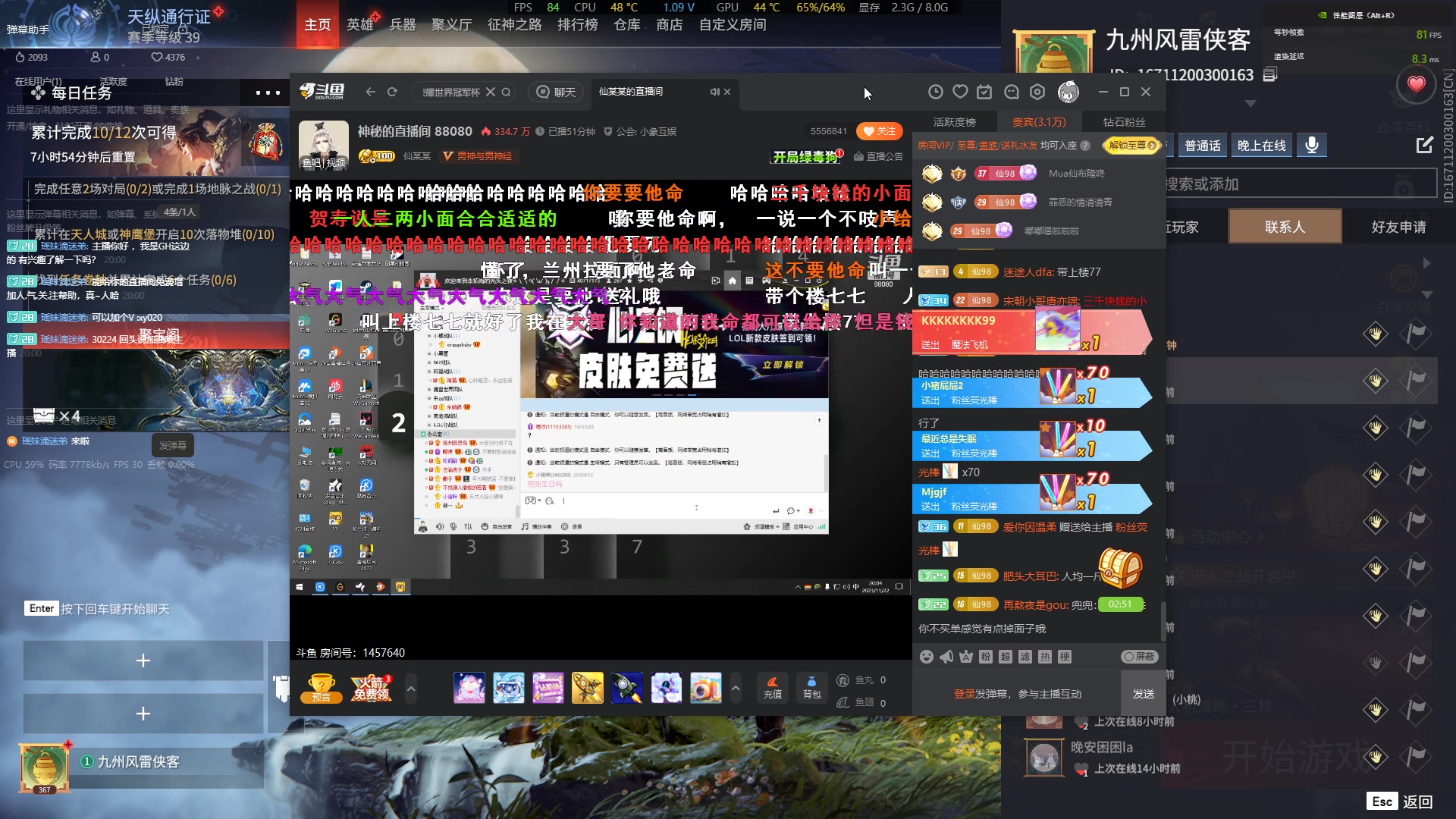Open the 英雄 heroes tab

(360, 24)
